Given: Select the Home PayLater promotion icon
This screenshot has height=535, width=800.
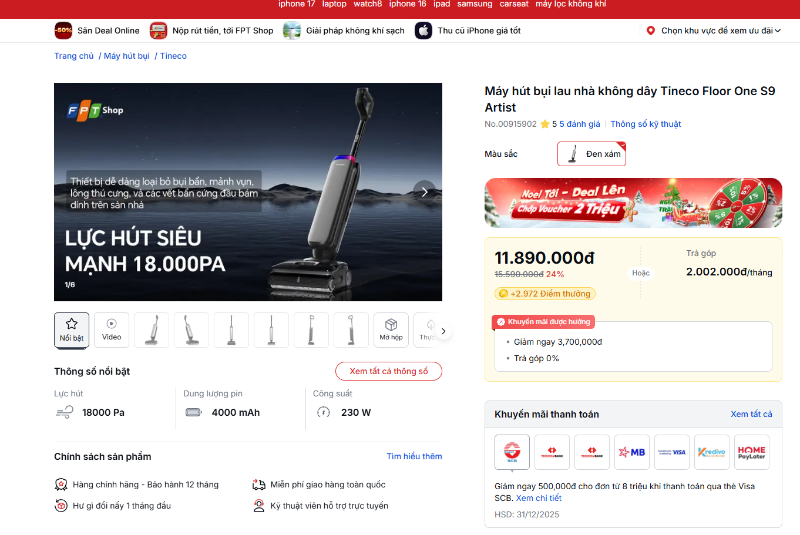Looking at the screenshot, I should tap(752, 452).
